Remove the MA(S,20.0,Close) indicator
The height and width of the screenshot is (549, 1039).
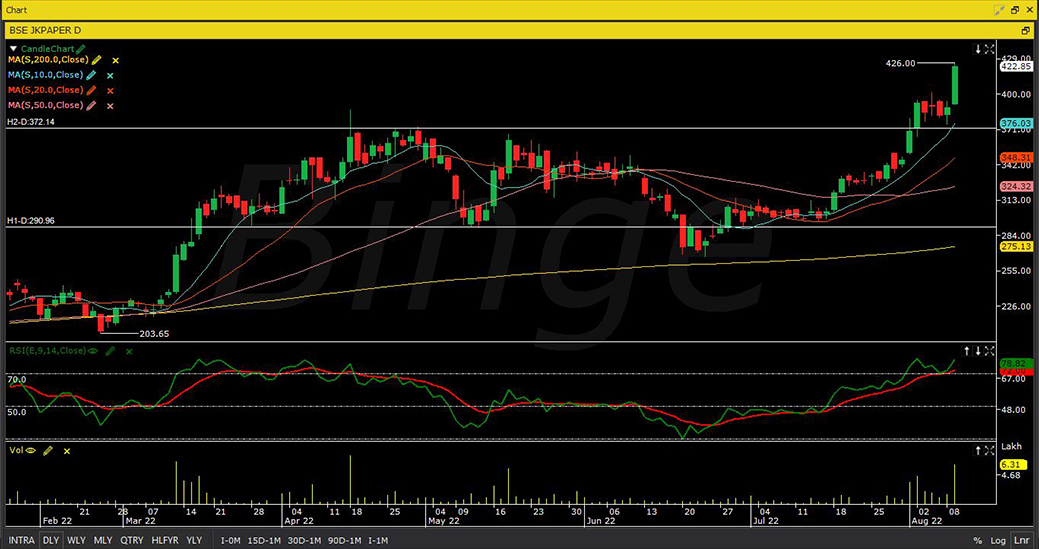tap(110, 91)
